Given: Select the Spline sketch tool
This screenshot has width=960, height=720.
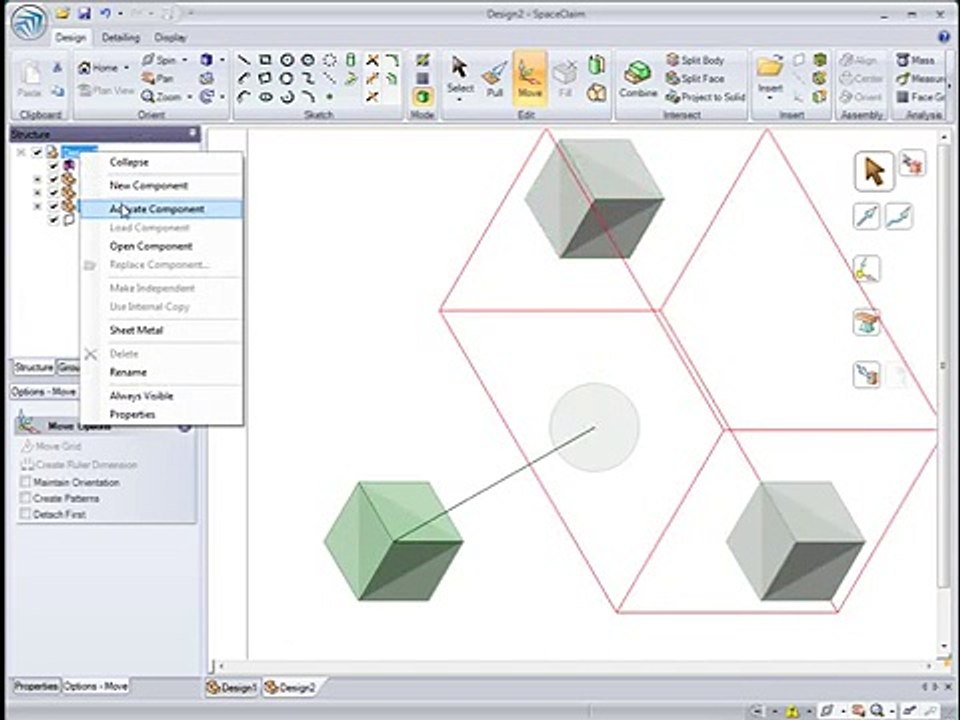Looking at the screenshot, I should (308, 78).
